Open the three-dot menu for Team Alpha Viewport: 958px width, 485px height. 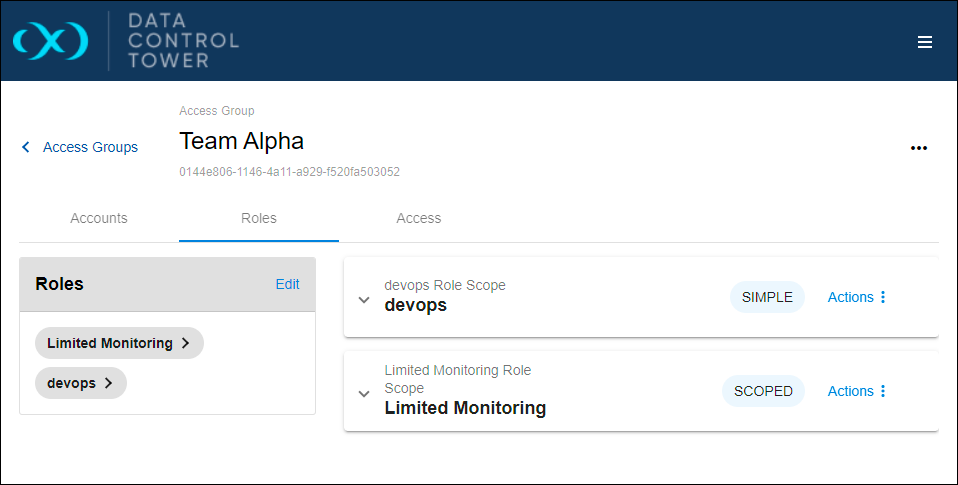tap(919, 148)
